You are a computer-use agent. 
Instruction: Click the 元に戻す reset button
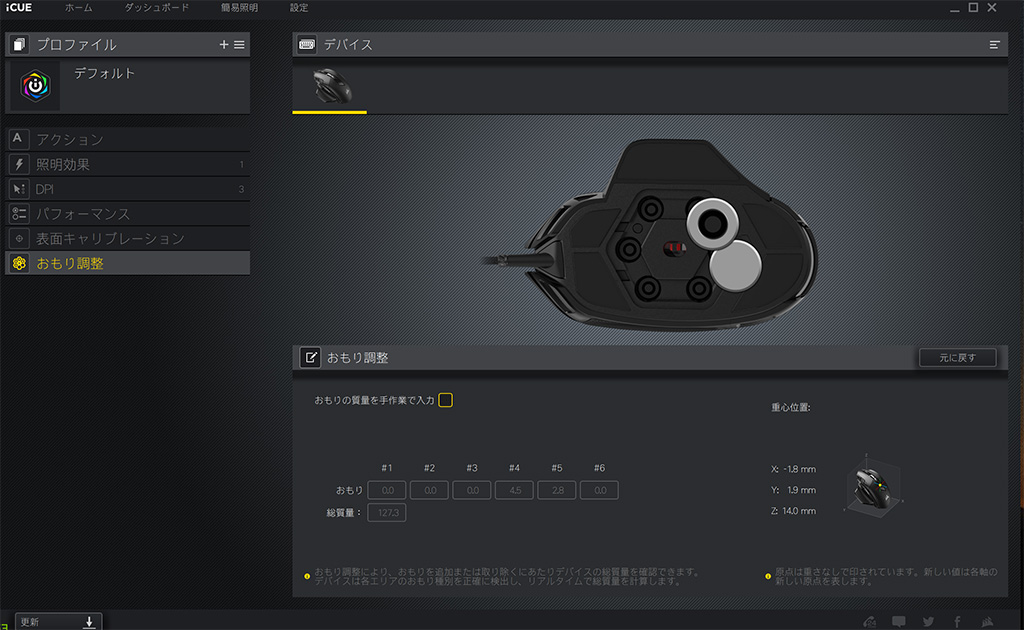click(957, 357)
